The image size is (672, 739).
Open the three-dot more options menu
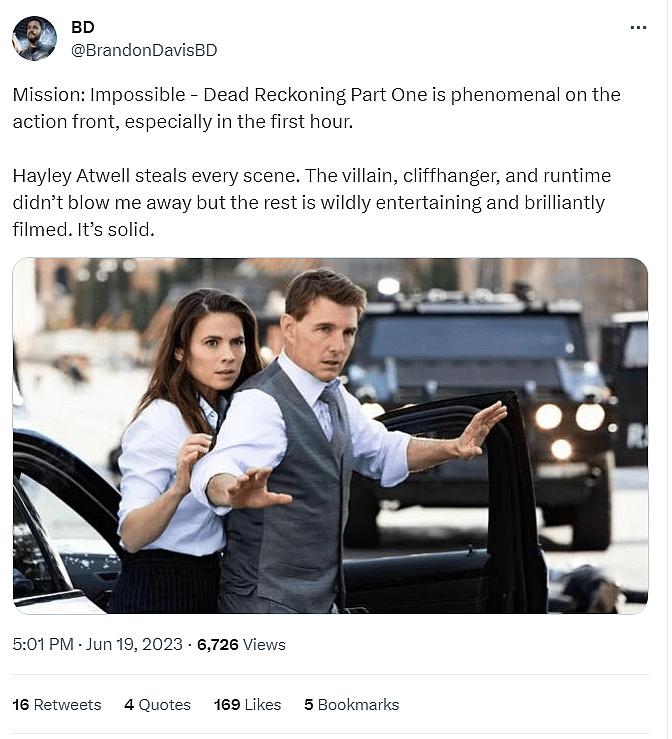(x=638, y=28)
